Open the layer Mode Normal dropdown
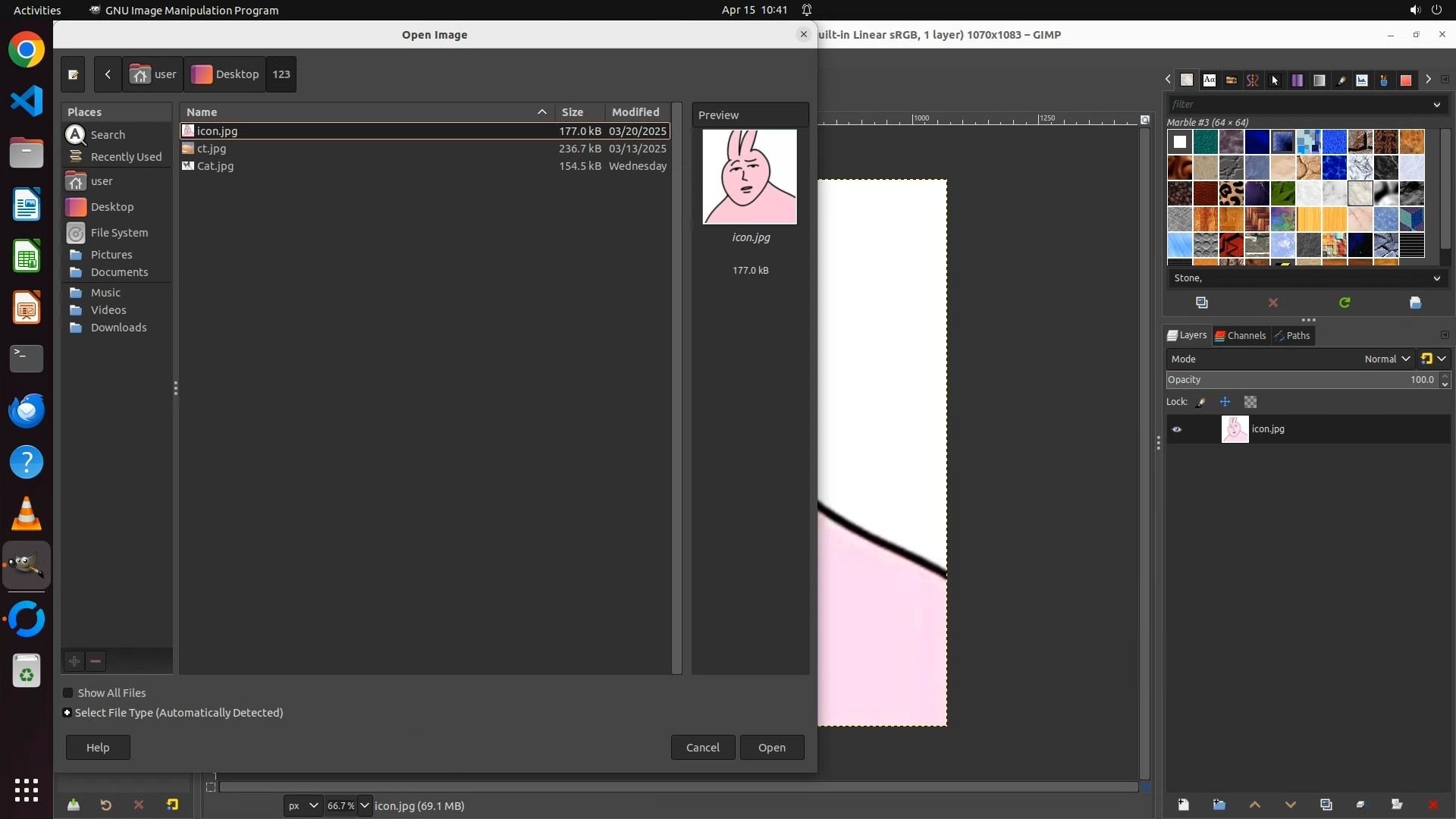The height and width of the screenshot is (819, 1456). click(1387, 359)
